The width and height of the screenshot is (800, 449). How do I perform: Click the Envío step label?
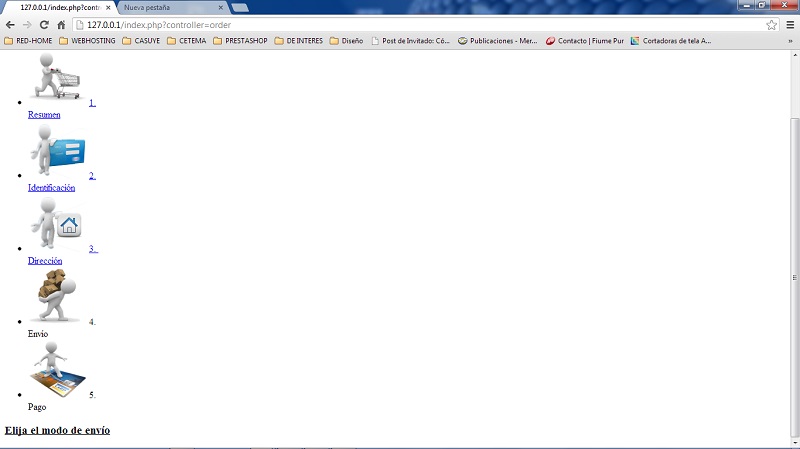tap(38, 334)
